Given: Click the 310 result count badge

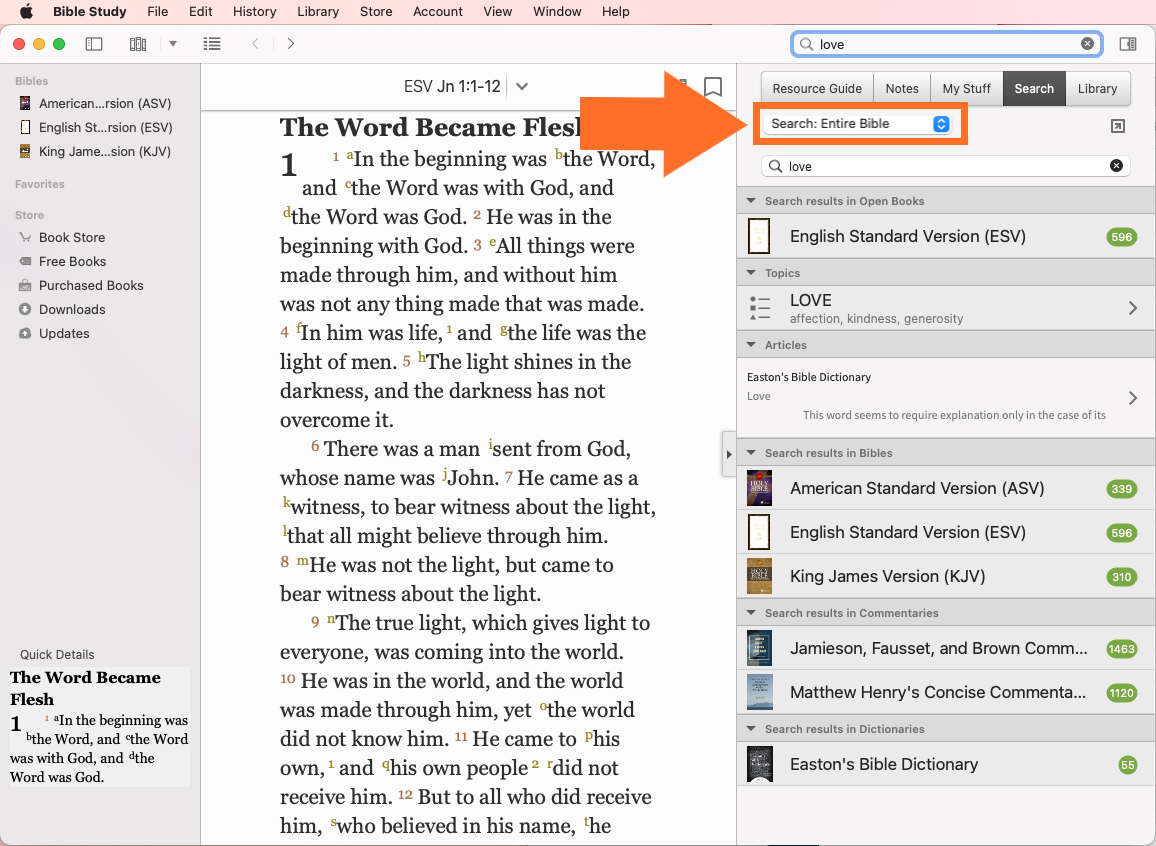Looking at the screenshot, I should pos(1121,576).
